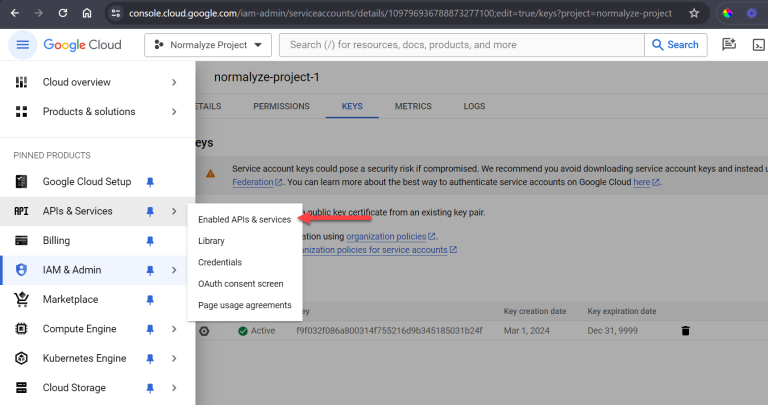Open Cloud Shell terminal icon

point(759,45)
